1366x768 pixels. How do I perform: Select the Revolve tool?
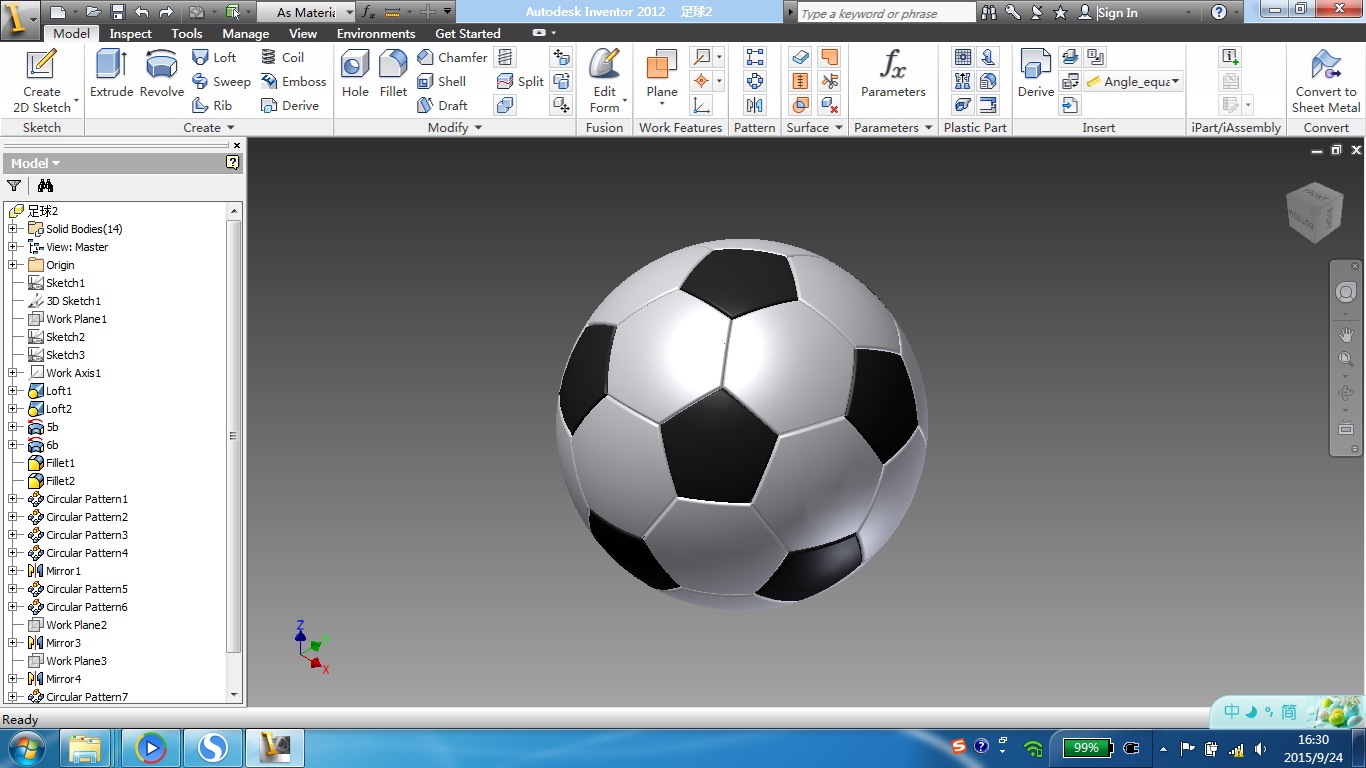[161, 74]
